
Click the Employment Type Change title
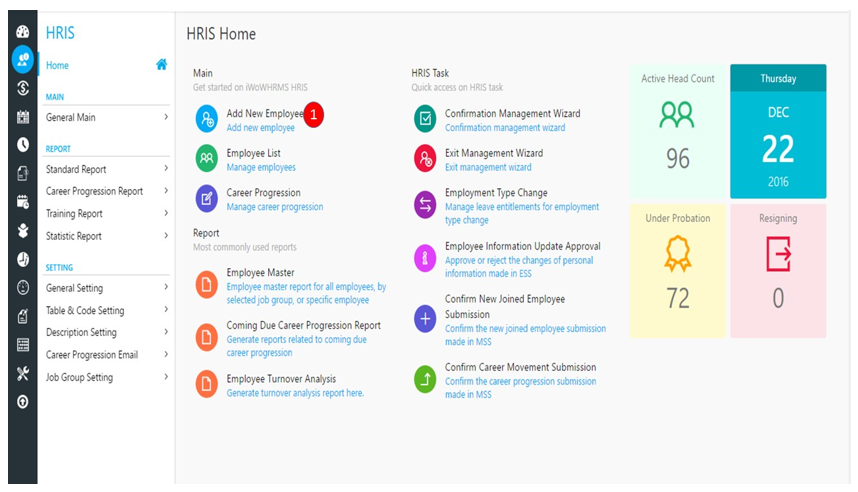click(496, 193)
